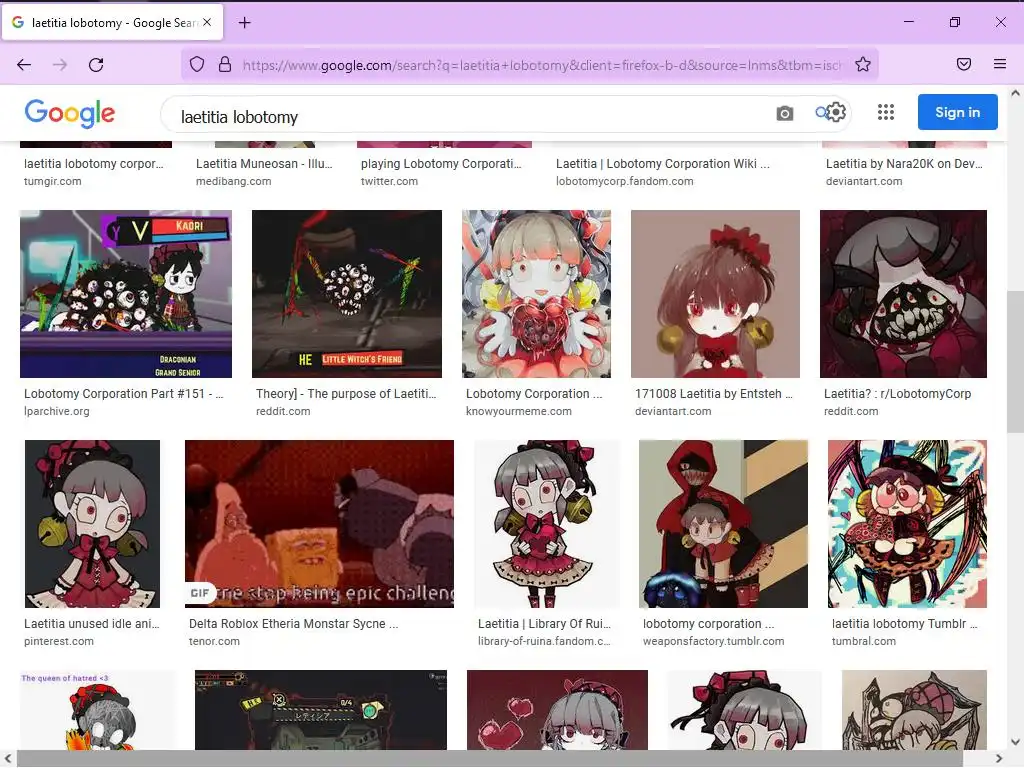Click the tumbral.com source text
This screenshot has height=768, width=1024.
click(863, 641)
